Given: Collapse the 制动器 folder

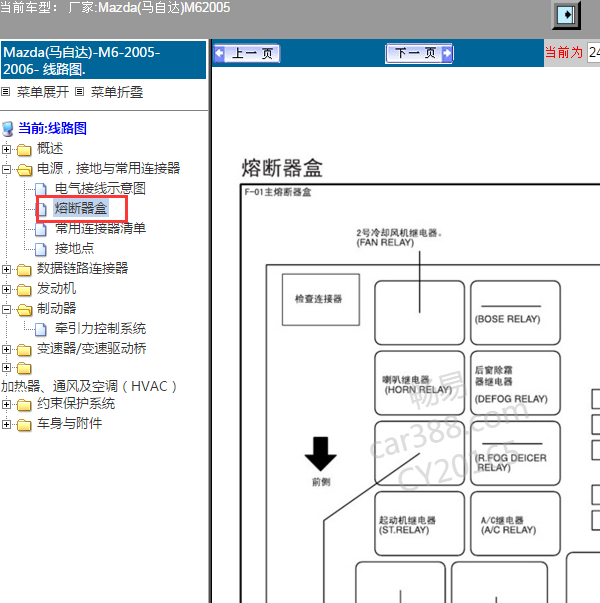Looking at the screenshot, I should pos(6,309).
